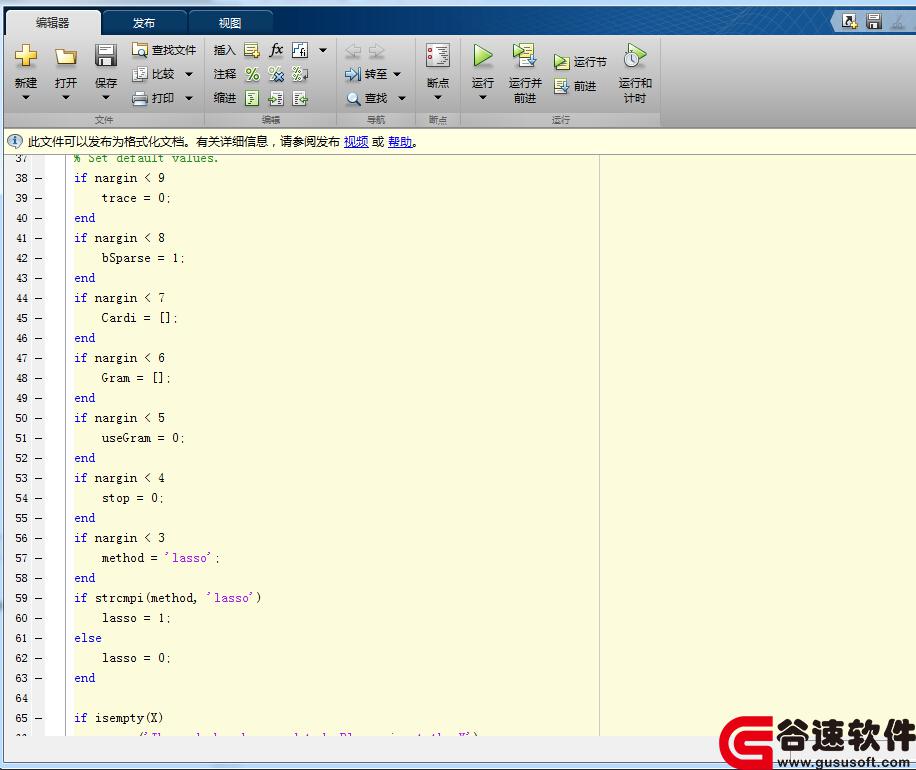Expand the insert options dropdown arrow

(323, 50)
